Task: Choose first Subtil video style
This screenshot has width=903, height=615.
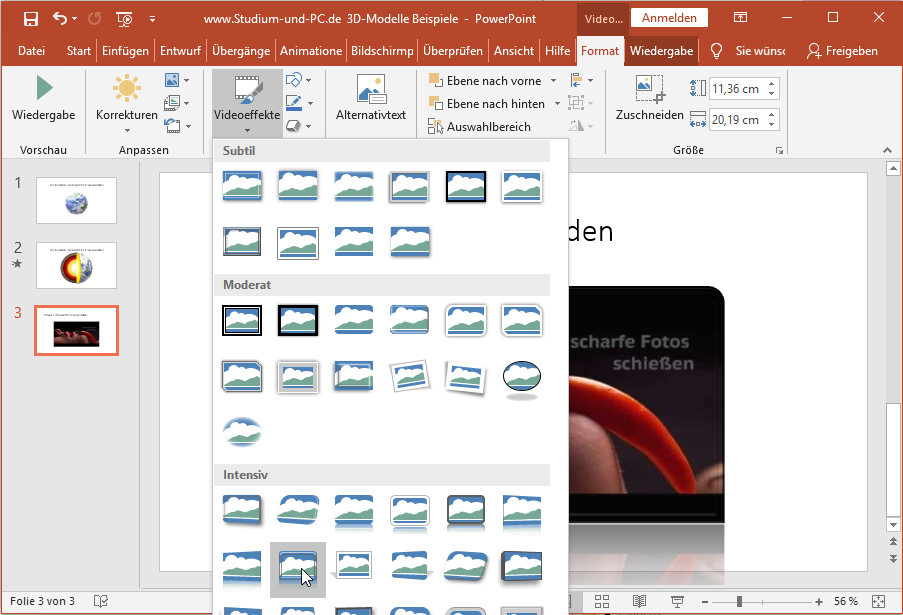Action: click(x=242, y=186)
